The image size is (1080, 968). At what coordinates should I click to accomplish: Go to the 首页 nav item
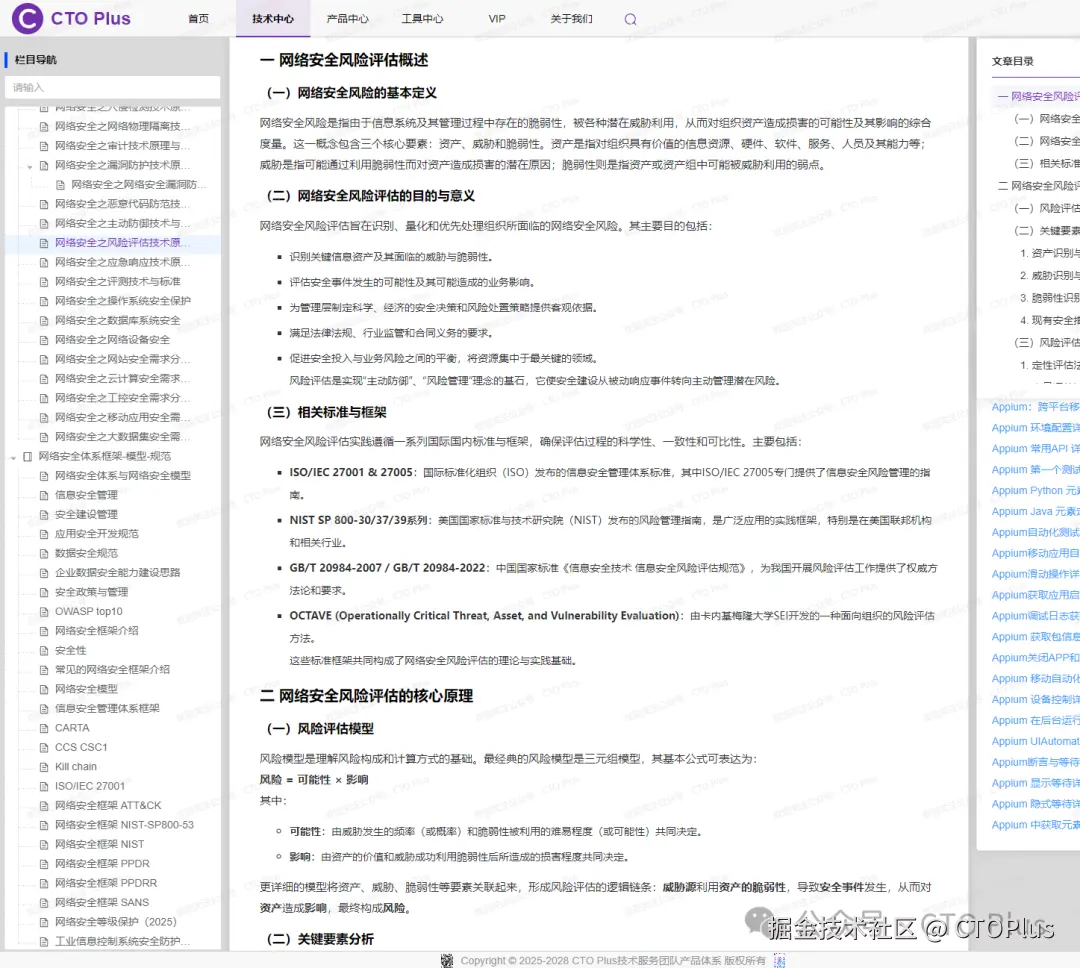pos(198,19)
